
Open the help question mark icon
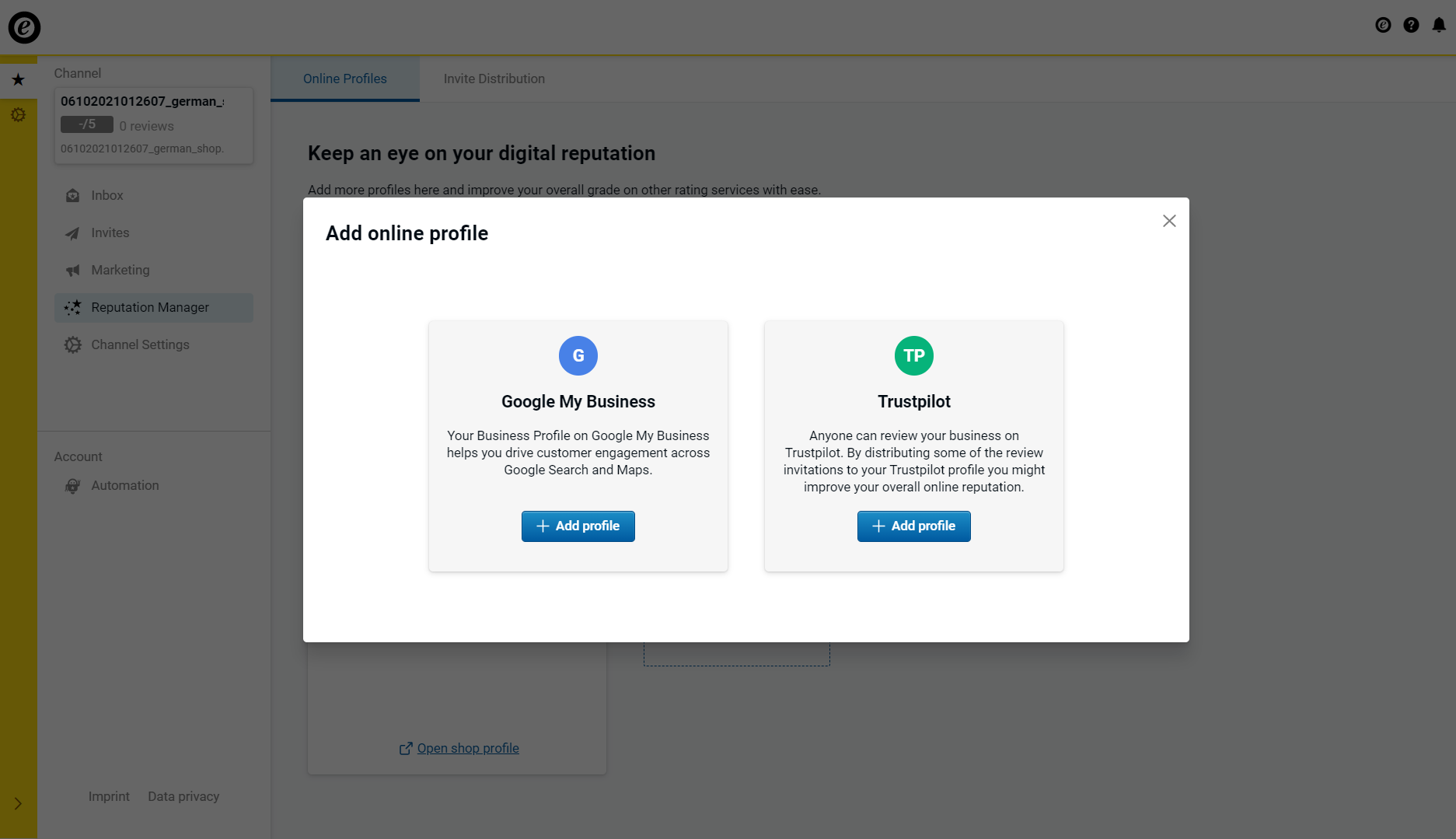(1411, 26)
